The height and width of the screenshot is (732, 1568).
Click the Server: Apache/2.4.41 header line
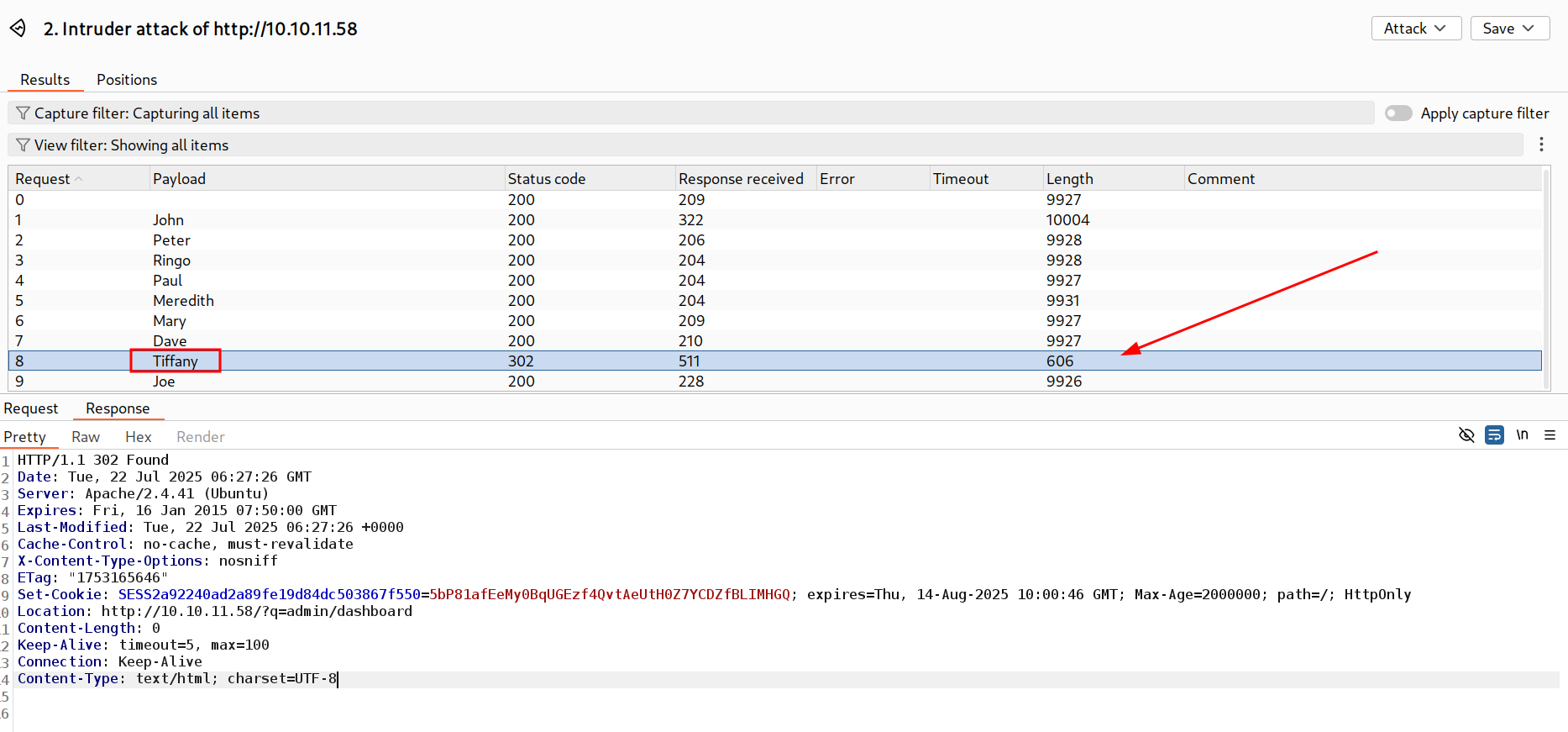143,493
